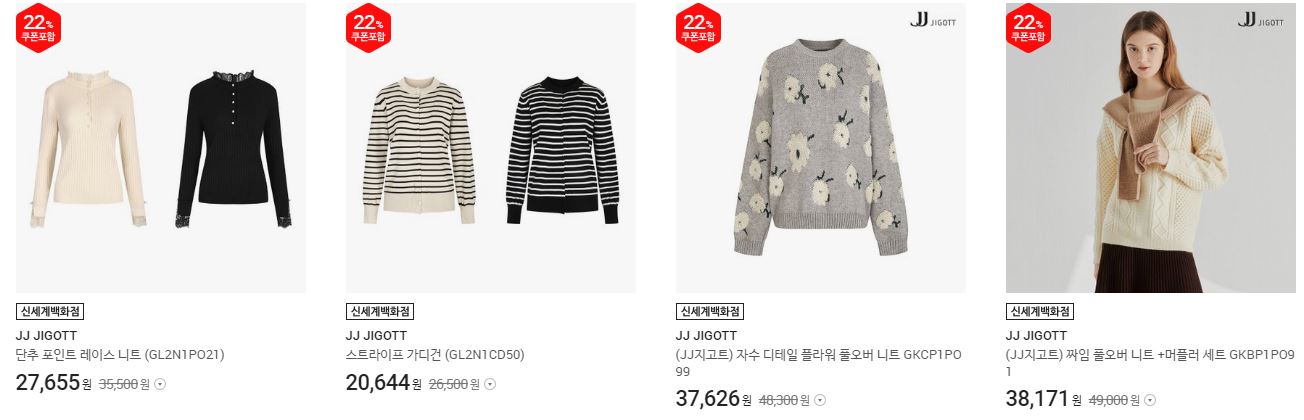
Task: Expand price details next to 35,500원
Action: point(160,384)
